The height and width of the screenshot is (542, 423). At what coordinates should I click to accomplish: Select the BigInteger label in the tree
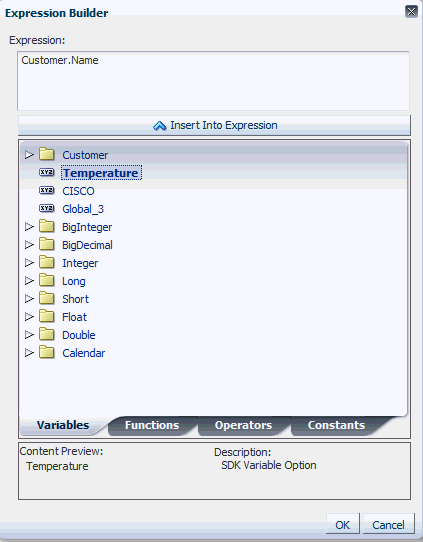pos(87,227)
